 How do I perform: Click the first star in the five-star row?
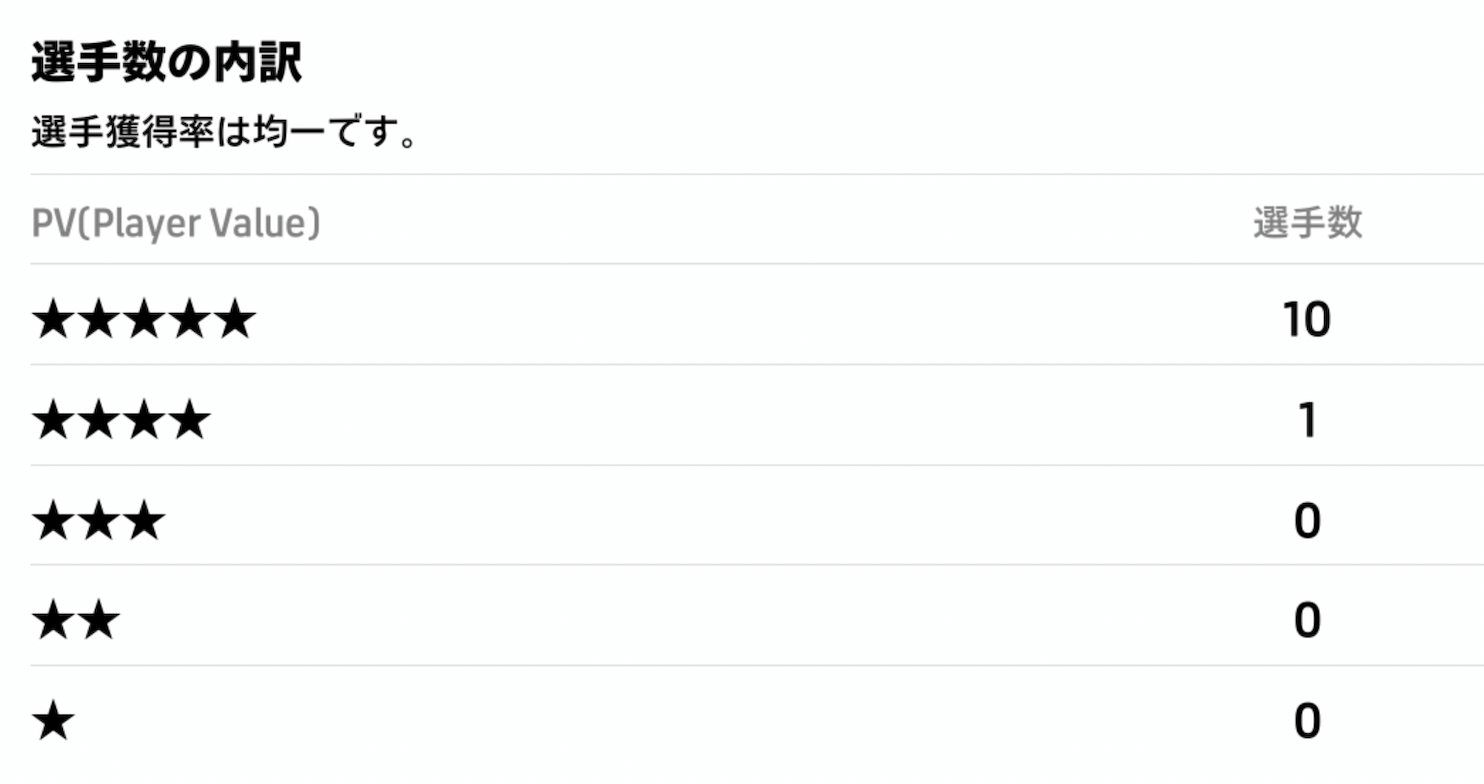point(53,321)
